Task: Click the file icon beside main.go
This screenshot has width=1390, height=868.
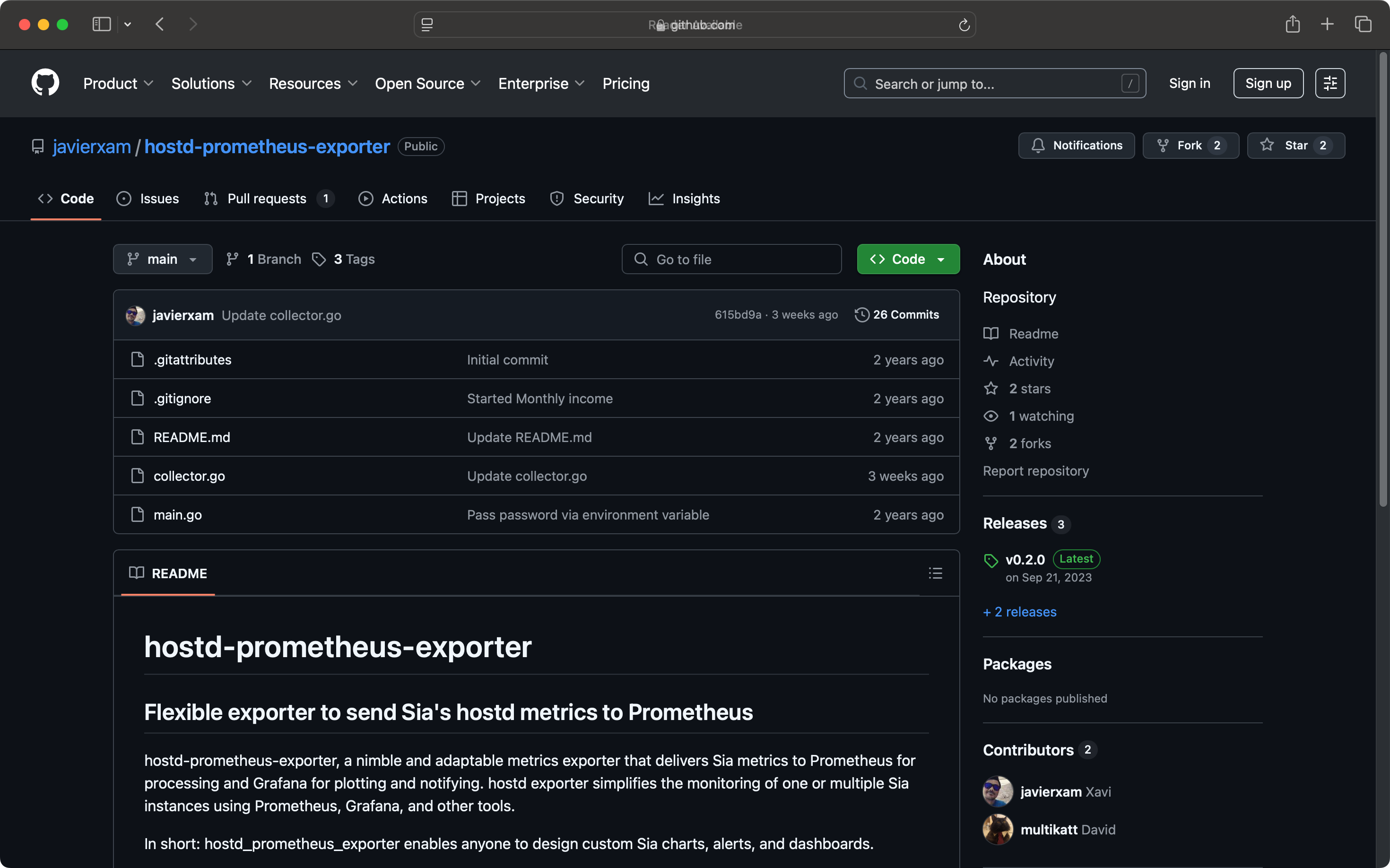Action: [137, 514]
